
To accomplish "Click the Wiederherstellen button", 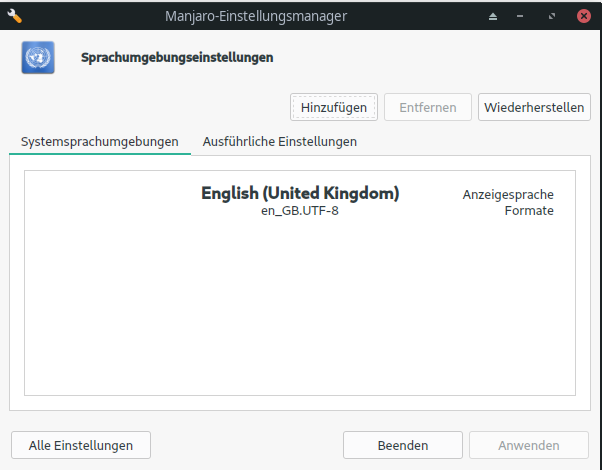I will 534,107.
